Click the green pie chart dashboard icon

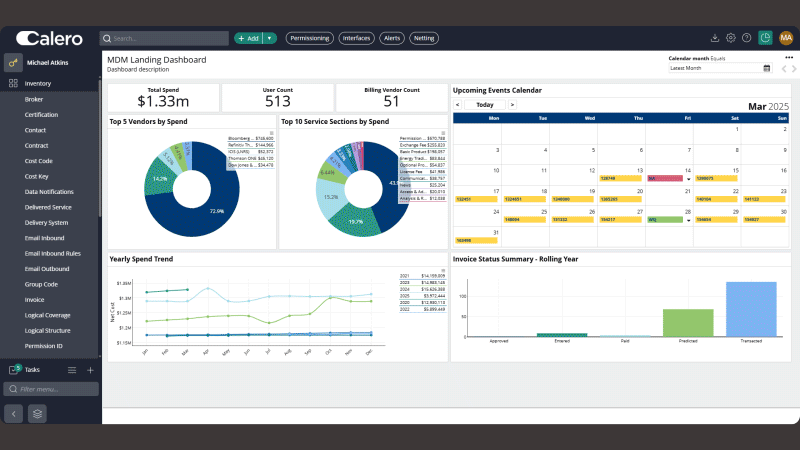(765, 38)
